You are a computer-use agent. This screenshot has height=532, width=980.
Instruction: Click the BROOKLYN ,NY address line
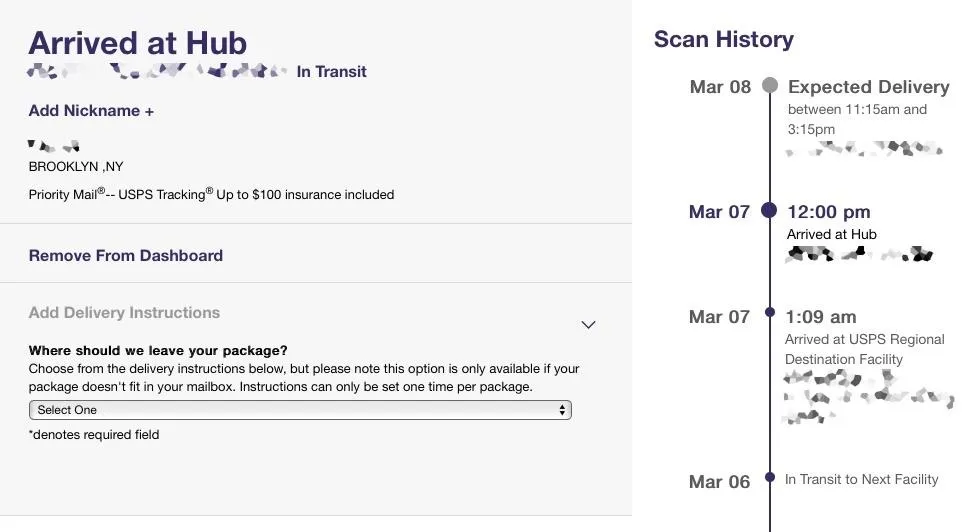(x=76, y=167)
